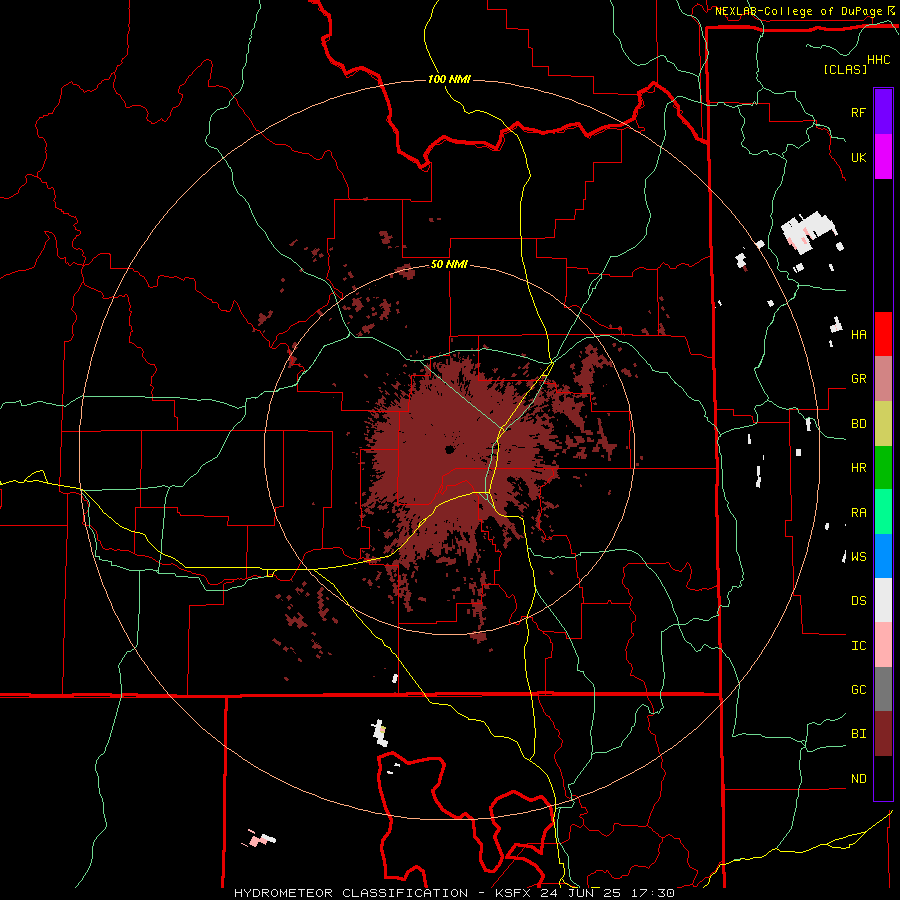
Task: Click the ND black legend color block
Action: tap(883, 778)
